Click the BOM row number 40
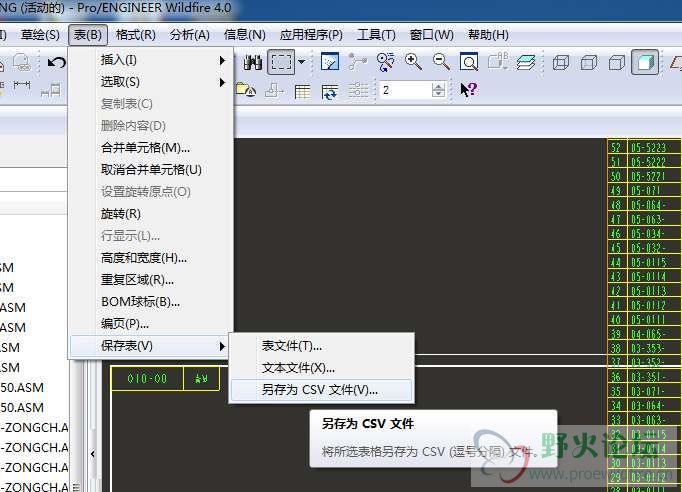Image resolution: width=682 pixels, height=492 pixels. click(x=617, y=320)
